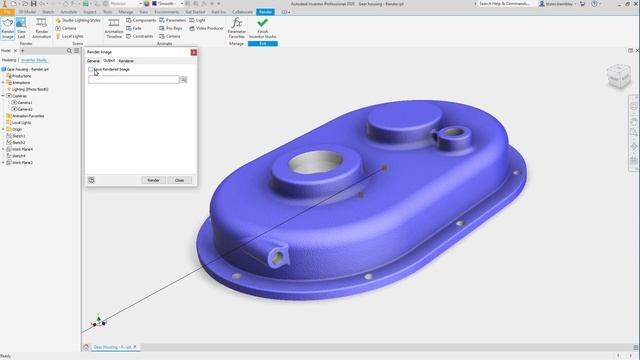Select Animation Favorites tree item
640x360 pixels.
tap(25, 116)
